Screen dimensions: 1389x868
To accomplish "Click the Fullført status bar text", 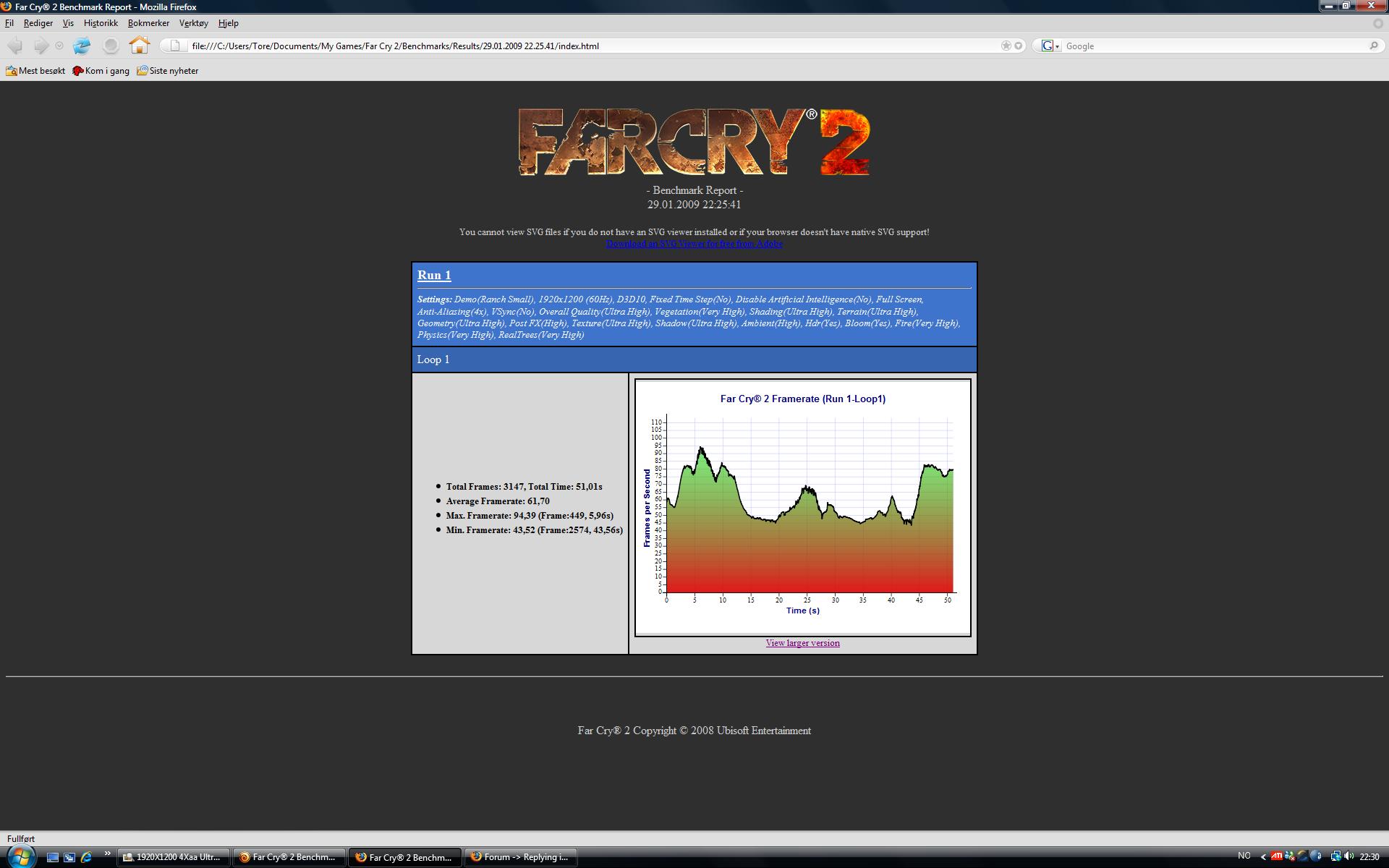I will (21, 839).
